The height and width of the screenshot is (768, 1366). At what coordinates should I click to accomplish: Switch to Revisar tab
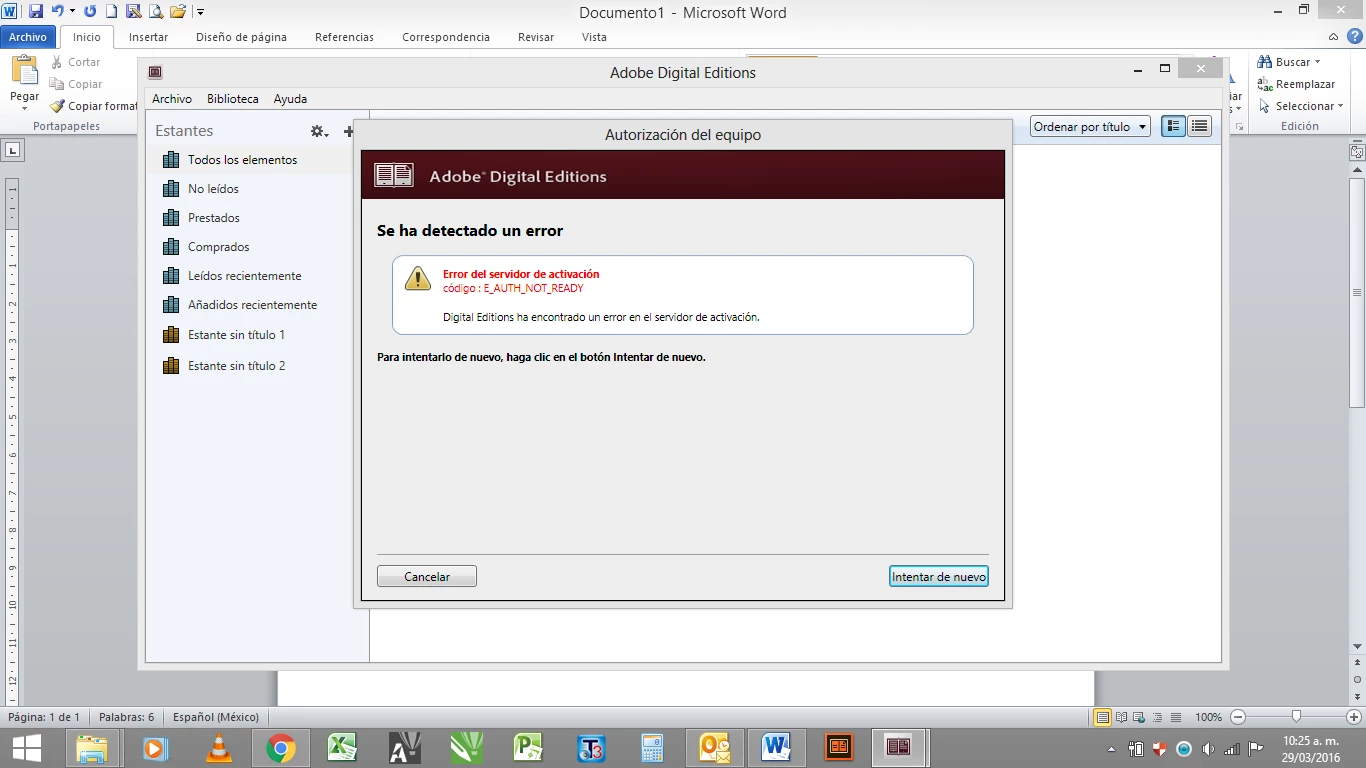pyautogui.click(x=536, y=37)
